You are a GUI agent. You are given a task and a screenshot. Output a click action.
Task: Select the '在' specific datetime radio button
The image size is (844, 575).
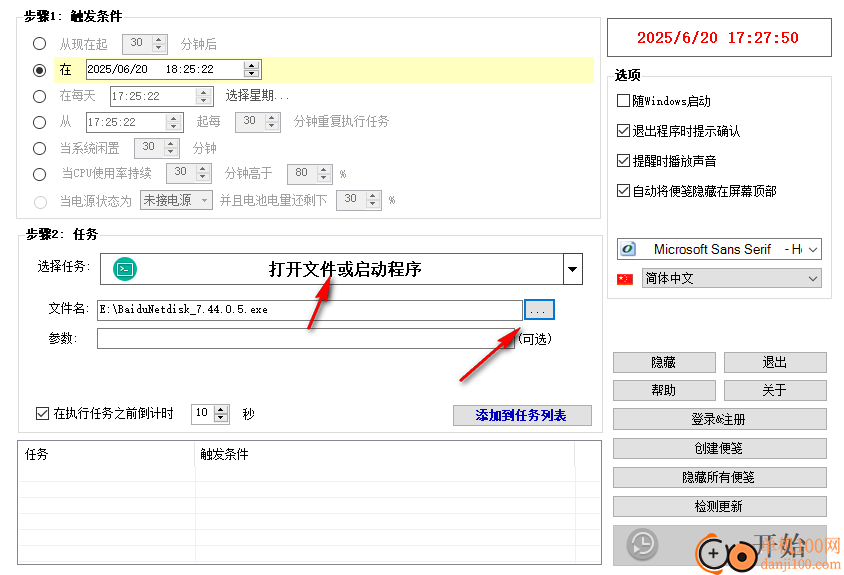click(39, 70)
